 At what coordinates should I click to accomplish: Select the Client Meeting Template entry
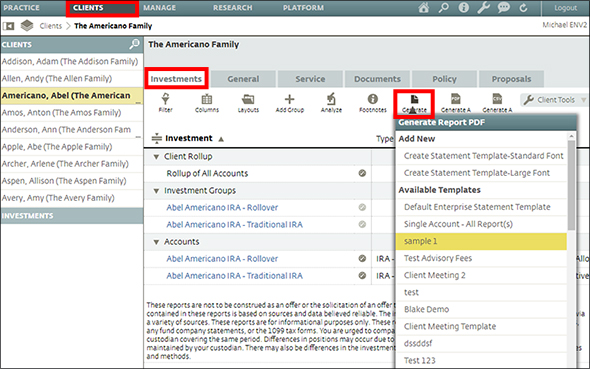[x=481, y=326]
